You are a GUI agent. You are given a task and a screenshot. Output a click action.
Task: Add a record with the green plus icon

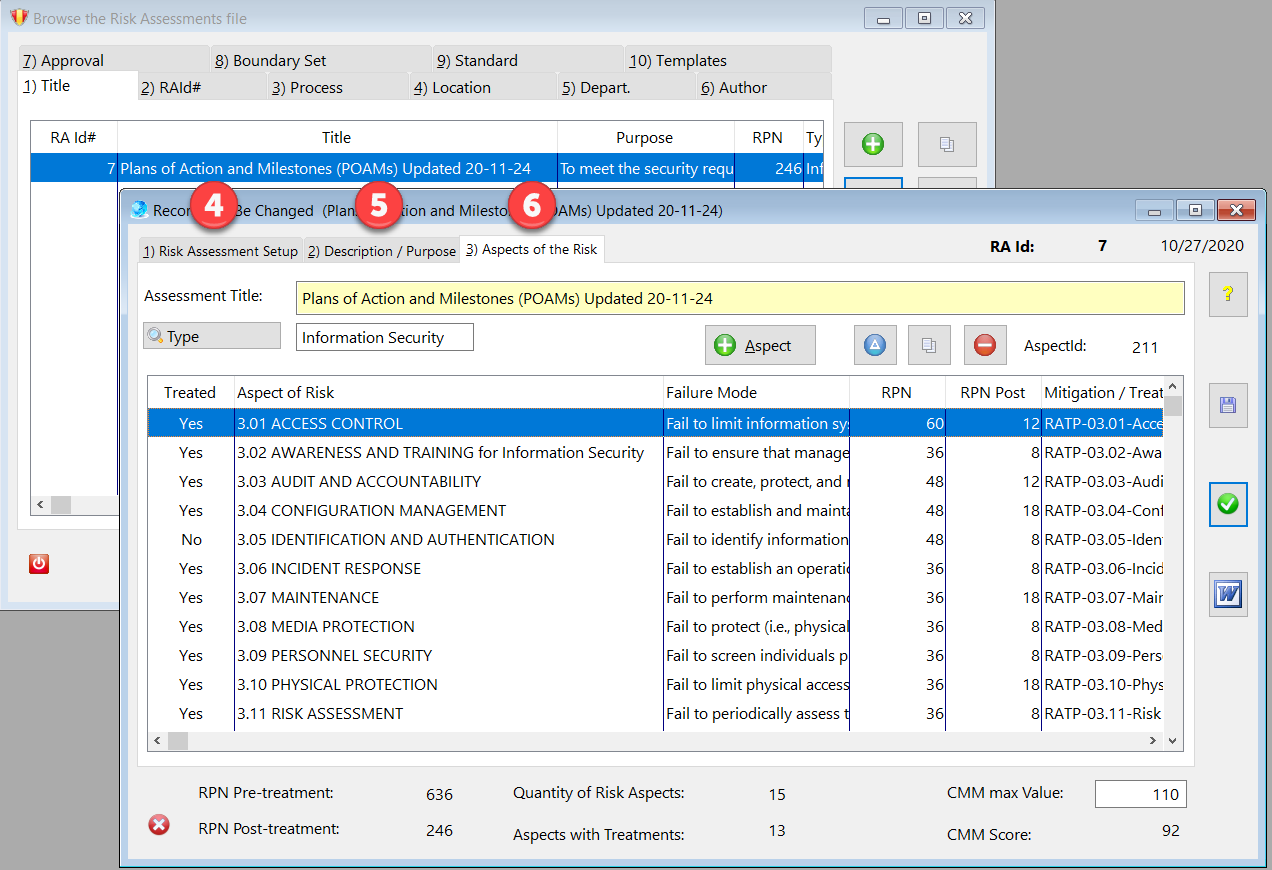[x=873, y=144]
